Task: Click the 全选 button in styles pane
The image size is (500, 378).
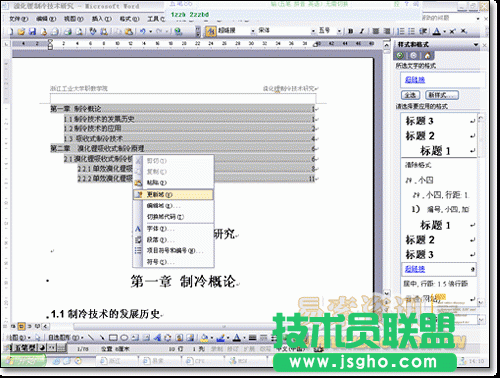Action: (410, 95)
